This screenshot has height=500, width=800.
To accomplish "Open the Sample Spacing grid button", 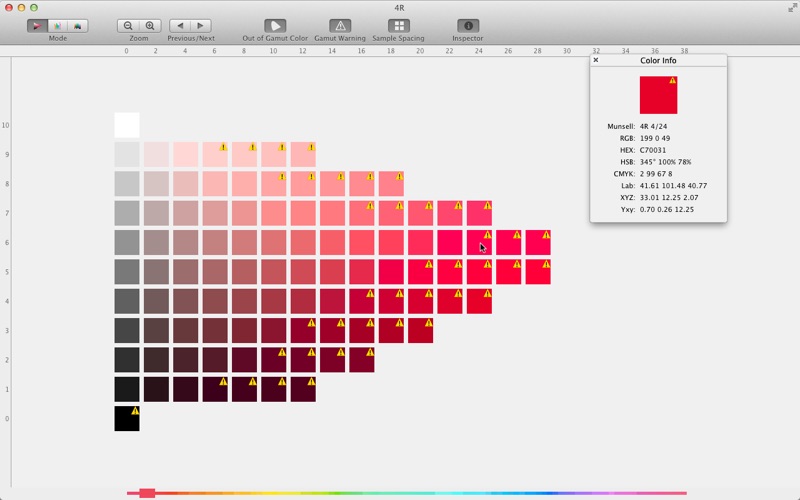I will (398, 26).
